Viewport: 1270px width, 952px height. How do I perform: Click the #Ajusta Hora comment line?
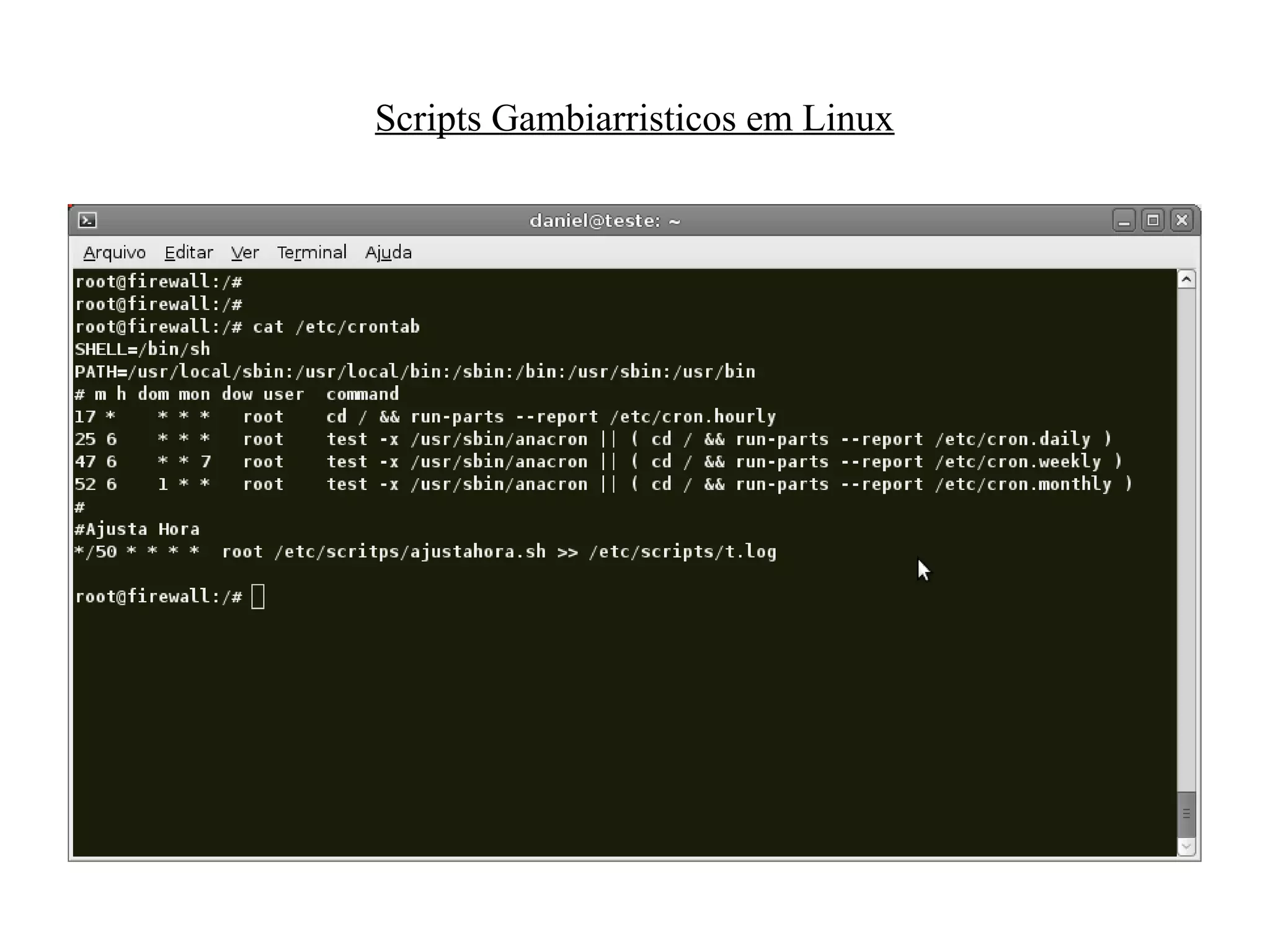coord(137,529)
